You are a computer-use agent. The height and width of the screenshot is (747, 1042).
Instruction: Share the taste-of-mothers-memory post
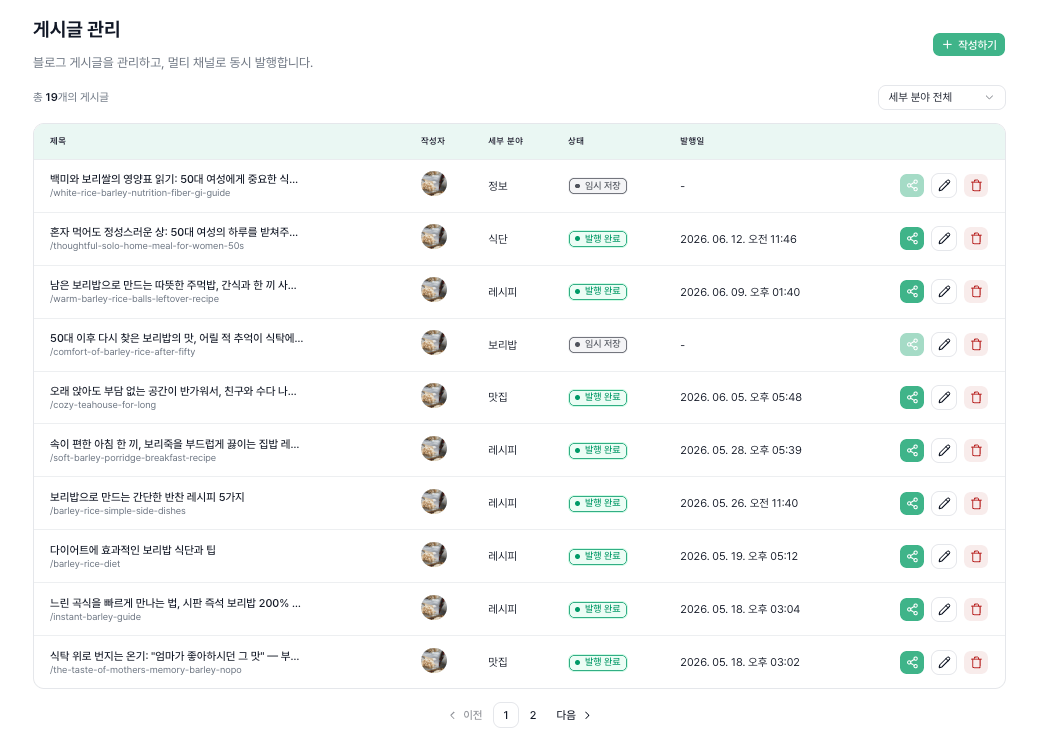click(912, 662)
